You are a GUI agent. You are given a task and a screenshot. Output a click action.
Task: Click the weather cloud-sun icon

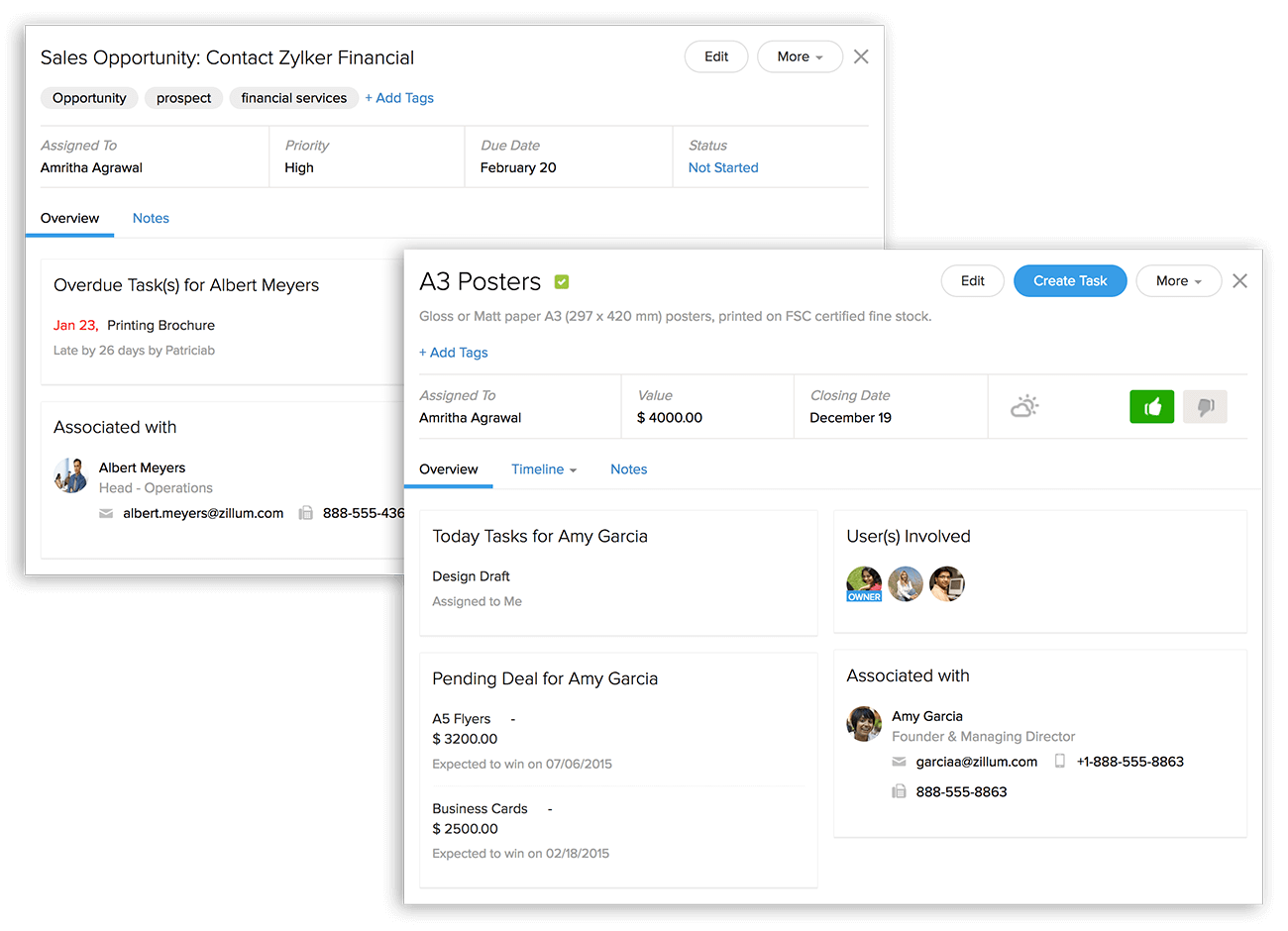coord(1024,406)
